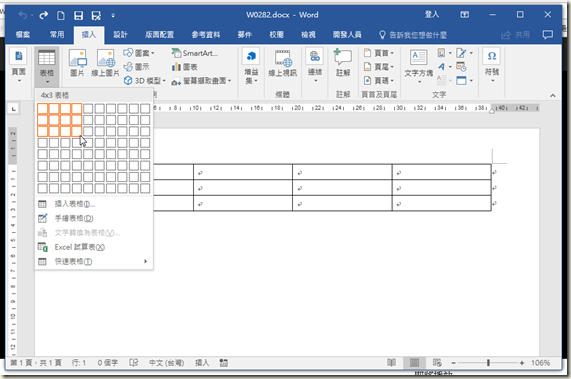Switch to the 版面配置 Layout tab

click(x=160, y=35)
